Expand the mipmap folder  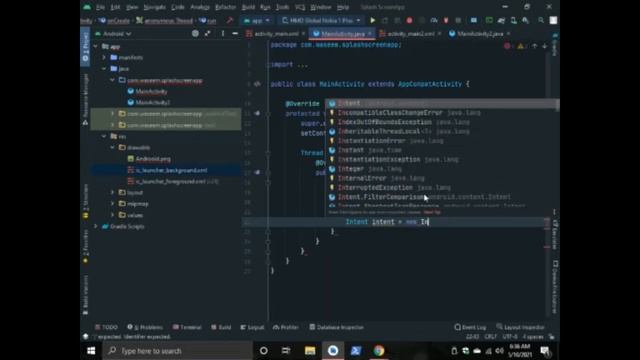coord(113,203)
